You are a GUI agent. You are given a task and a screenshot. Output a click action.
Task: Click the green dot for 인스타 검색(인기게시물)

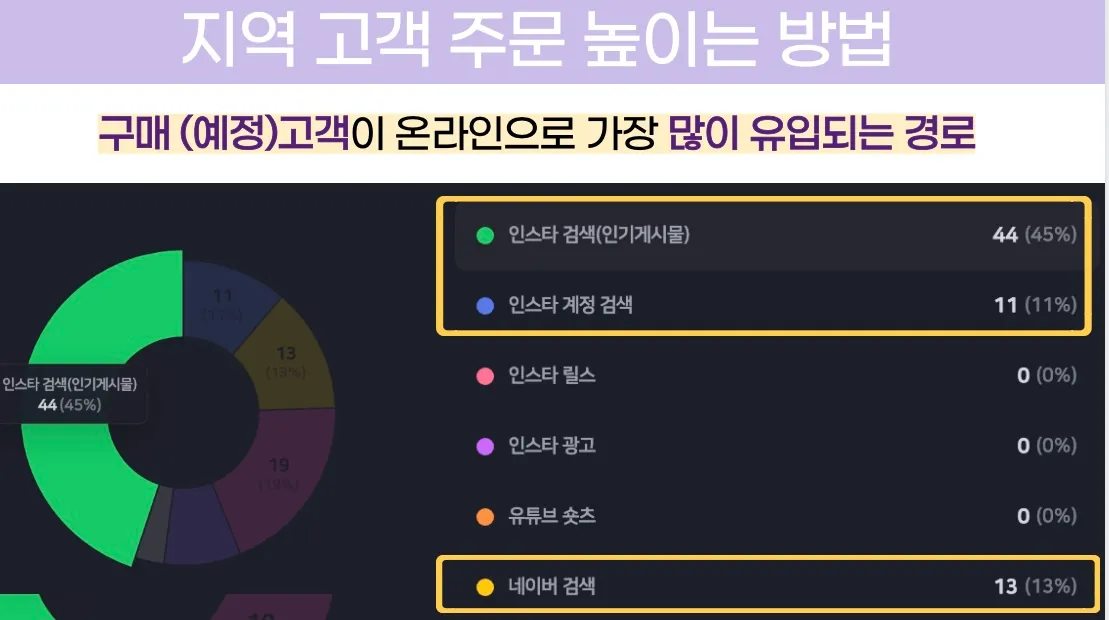tap(485, 235)
